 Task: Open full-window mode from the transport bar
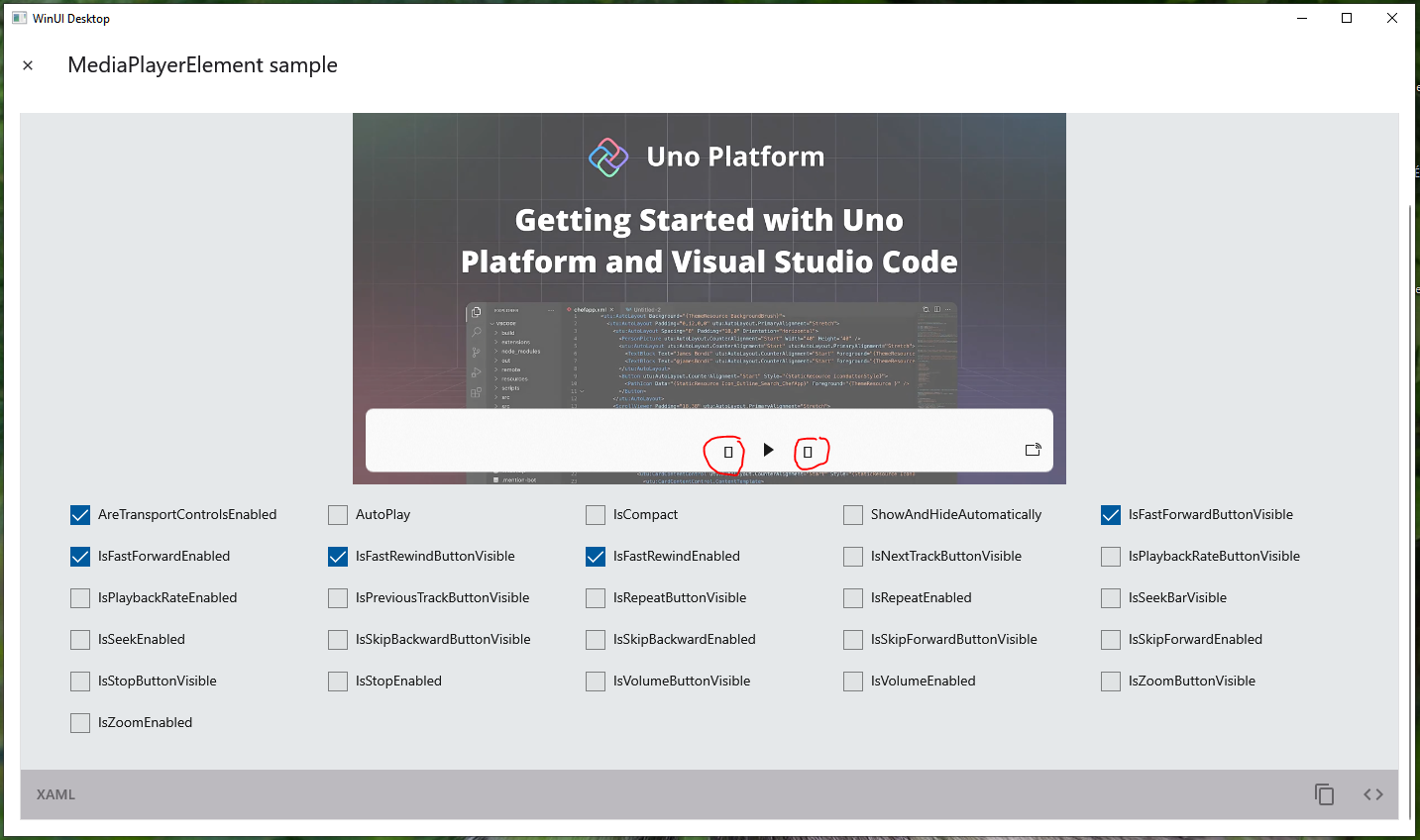coord(1033,449)
